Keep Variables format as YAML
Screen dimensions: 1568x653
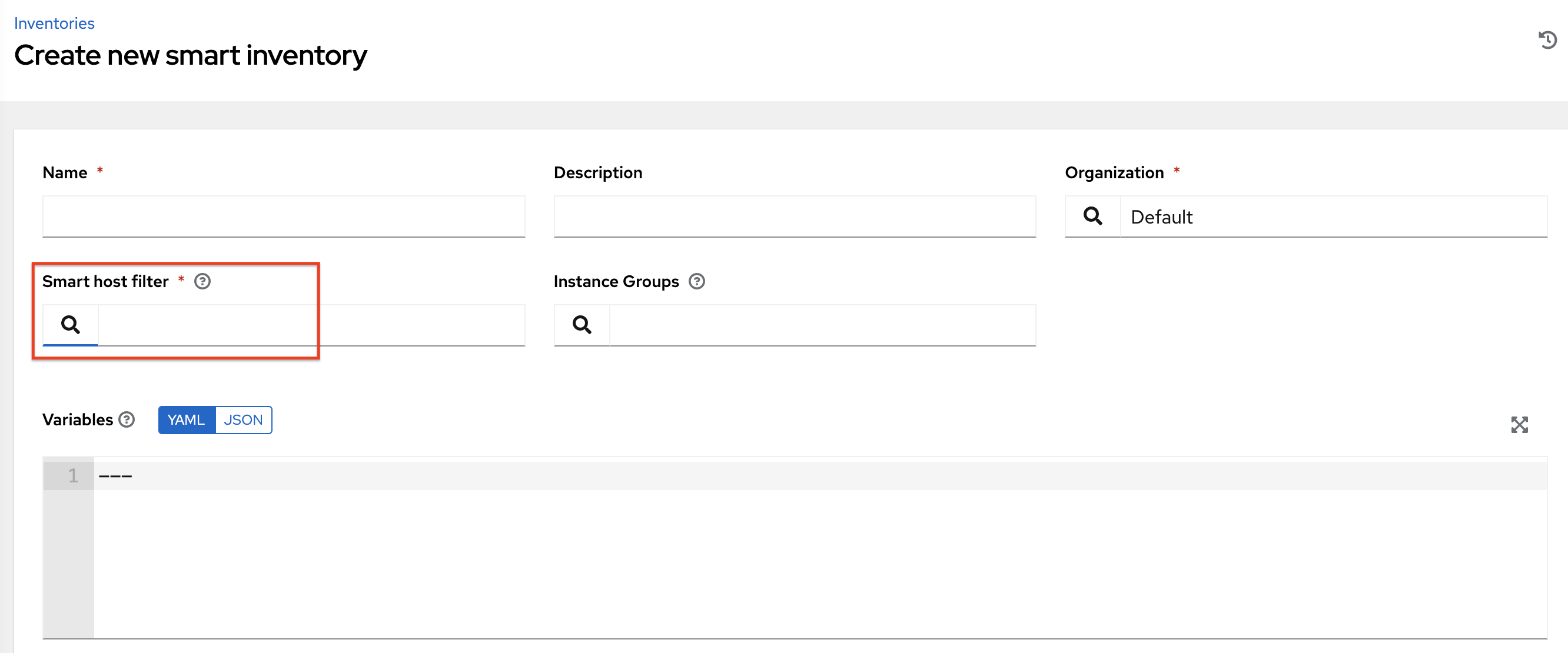pos(186,419)
